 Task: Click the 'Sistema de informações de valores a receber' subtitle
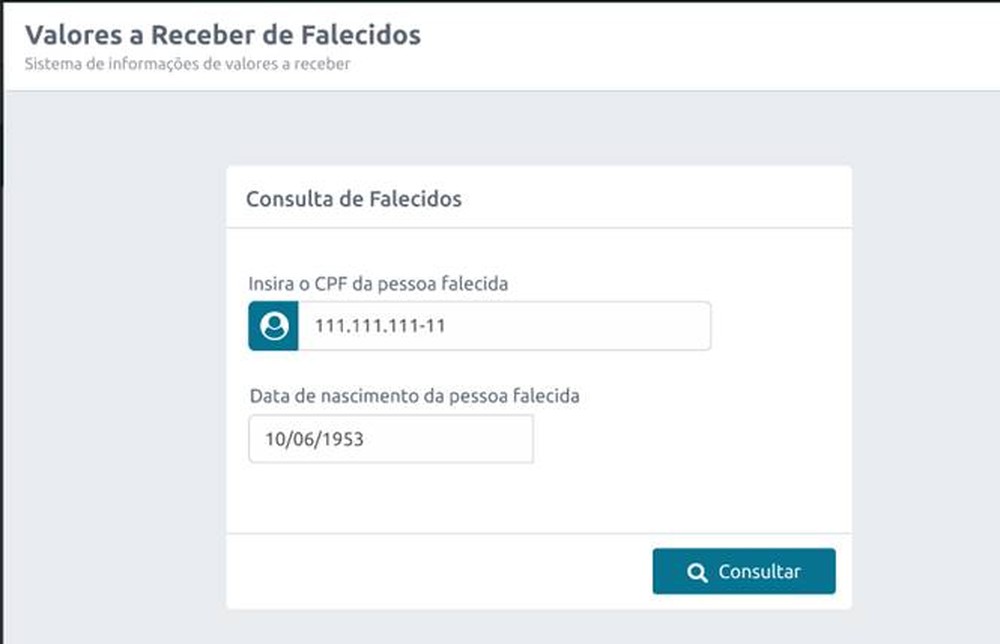tap(188, 64)
